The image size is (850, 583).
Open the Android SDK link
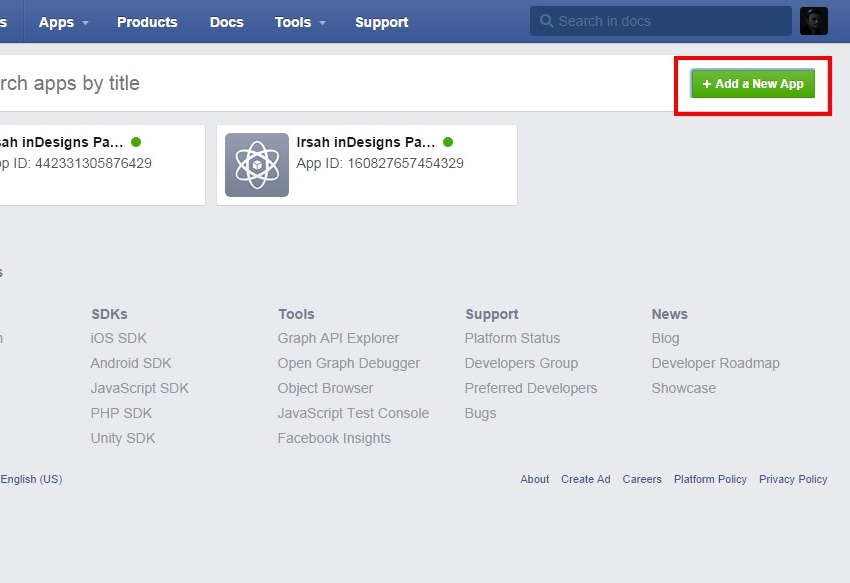131,363
